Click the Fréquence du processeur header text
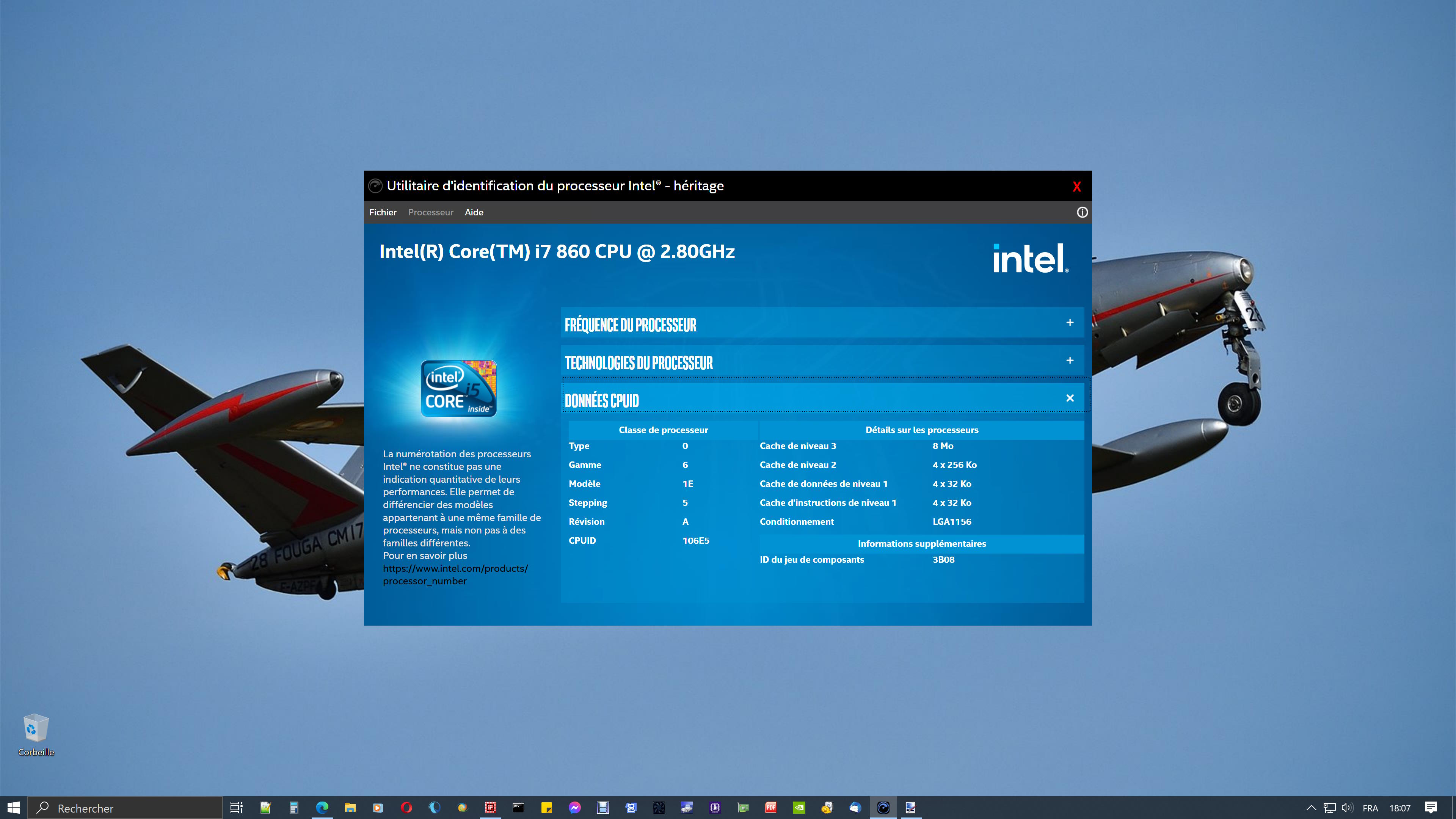The height and width of the screenshot is (819, 1456). (630, 325)
